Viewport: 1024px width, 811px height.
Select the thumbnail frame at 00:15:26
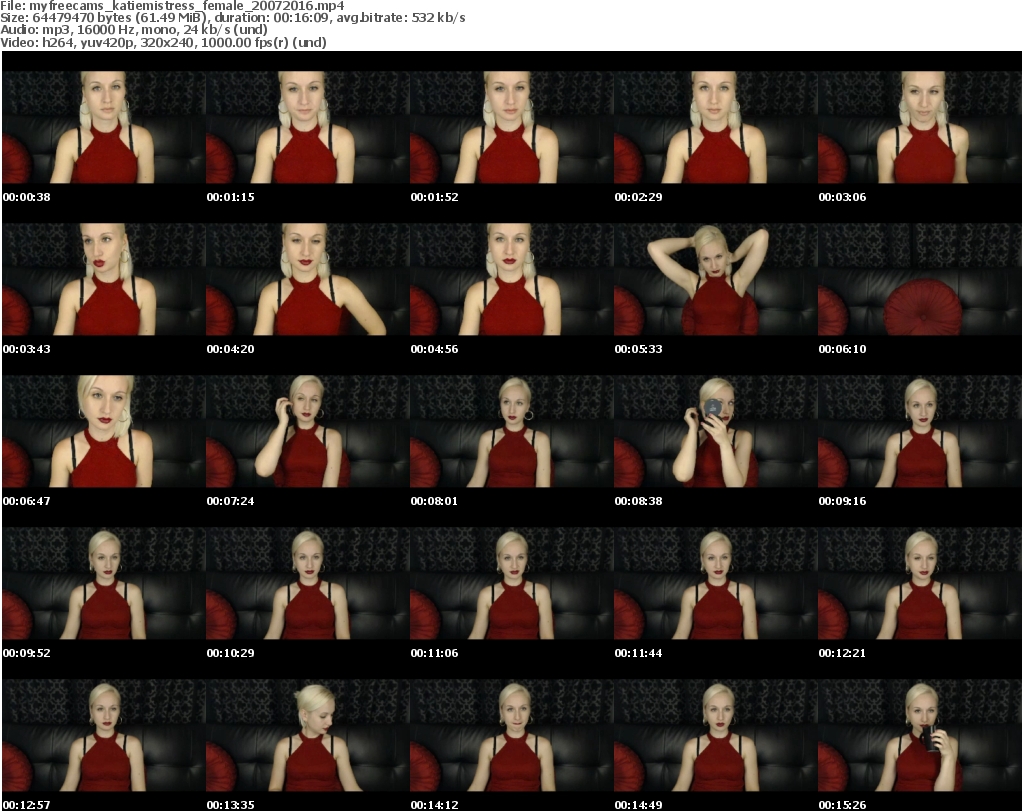point(920,735)
